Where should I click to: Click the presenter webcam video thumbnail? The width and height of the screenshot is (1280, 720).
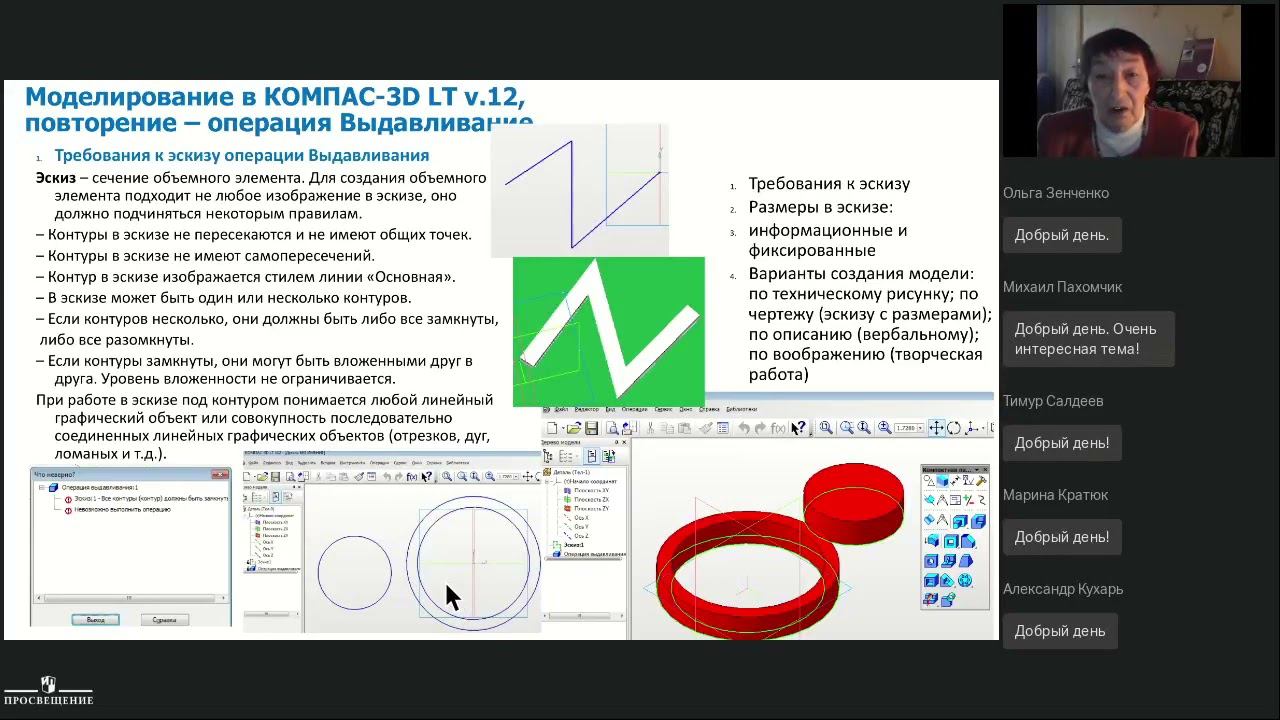[1139, 81]
